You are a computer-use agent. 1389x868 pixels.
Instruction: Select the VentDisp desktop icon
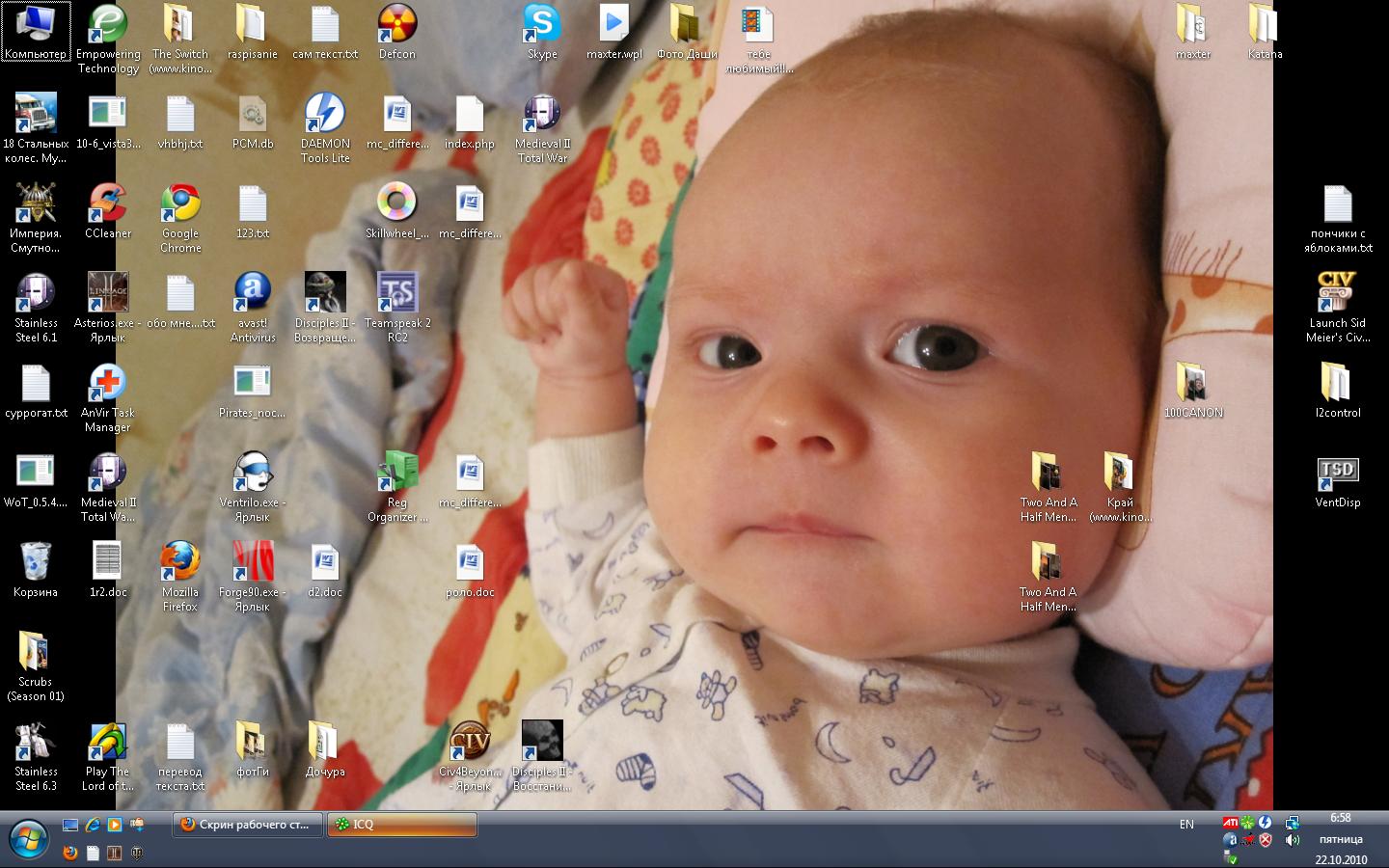click(1337, 473)
